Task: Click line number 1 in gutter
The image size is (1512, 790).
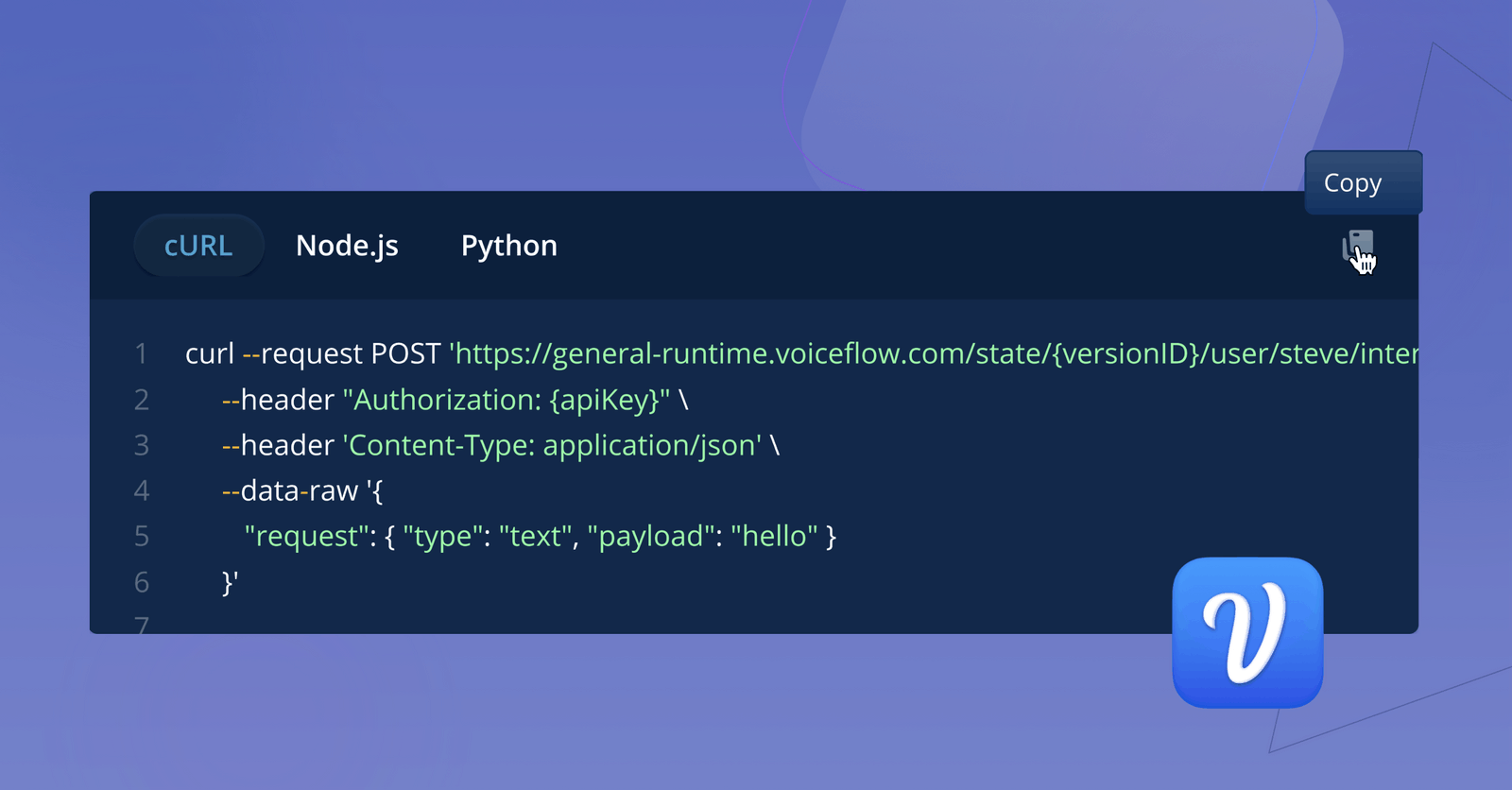Action: tap(141, 353)
